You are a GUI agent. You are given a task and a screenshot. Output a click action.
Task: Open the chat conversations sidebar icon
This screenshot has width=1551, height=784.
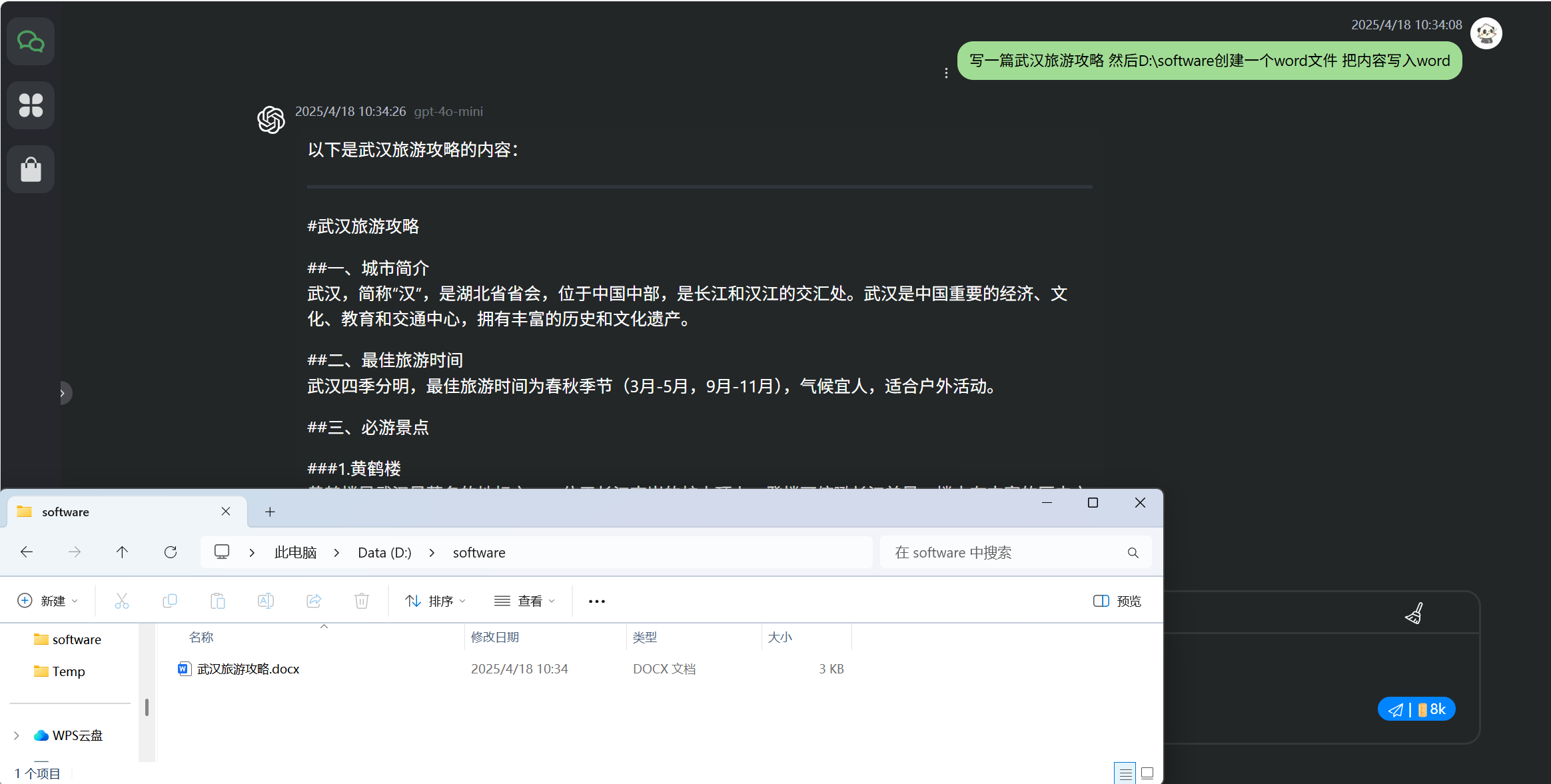[x=31, y=42]
